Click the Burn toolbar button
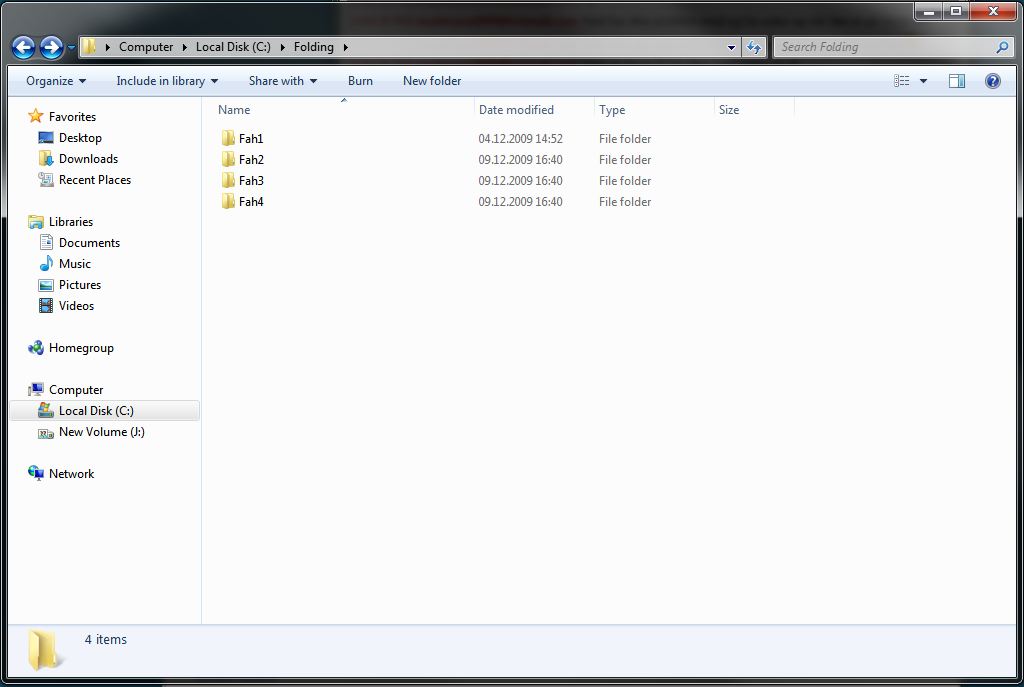This screenshot has height=687, width=1024. (360, 81)
